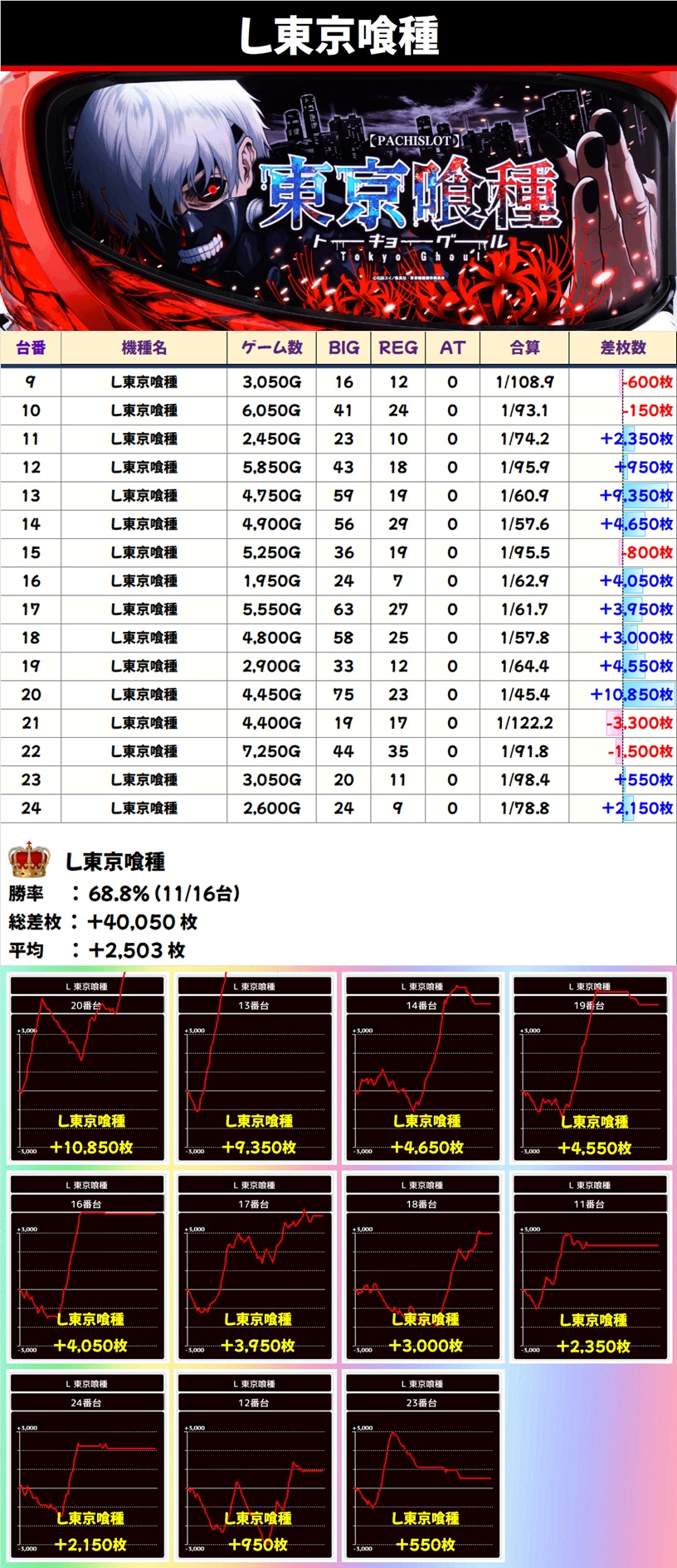Click the BIG column header
The height and width of the screenshot is (1568, 677).
[x=343, y=347]
